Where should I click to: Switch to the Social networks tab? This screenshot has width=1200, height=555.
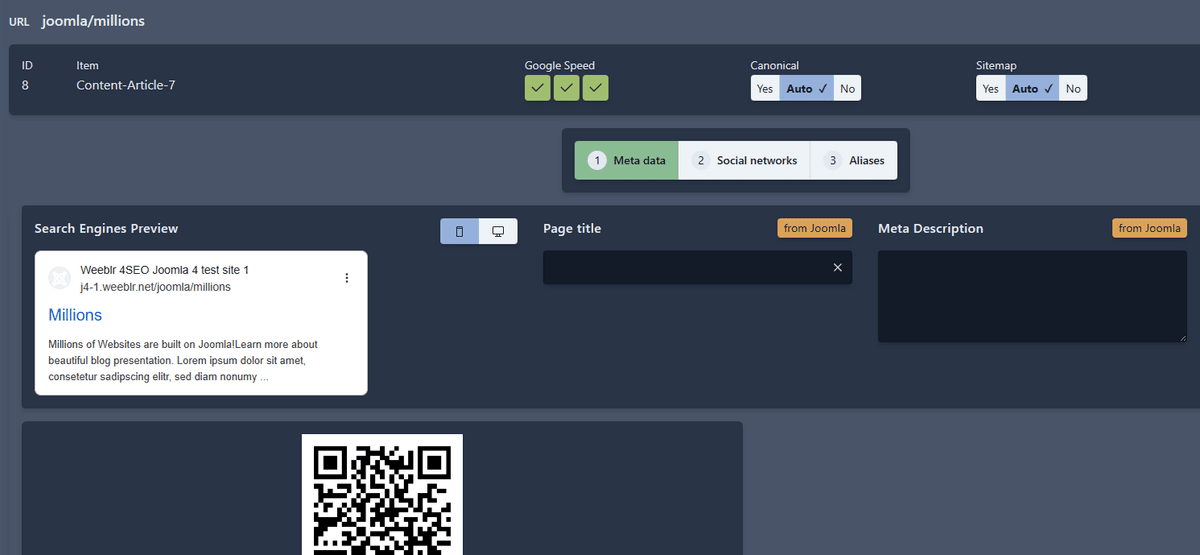pos(744,160)
